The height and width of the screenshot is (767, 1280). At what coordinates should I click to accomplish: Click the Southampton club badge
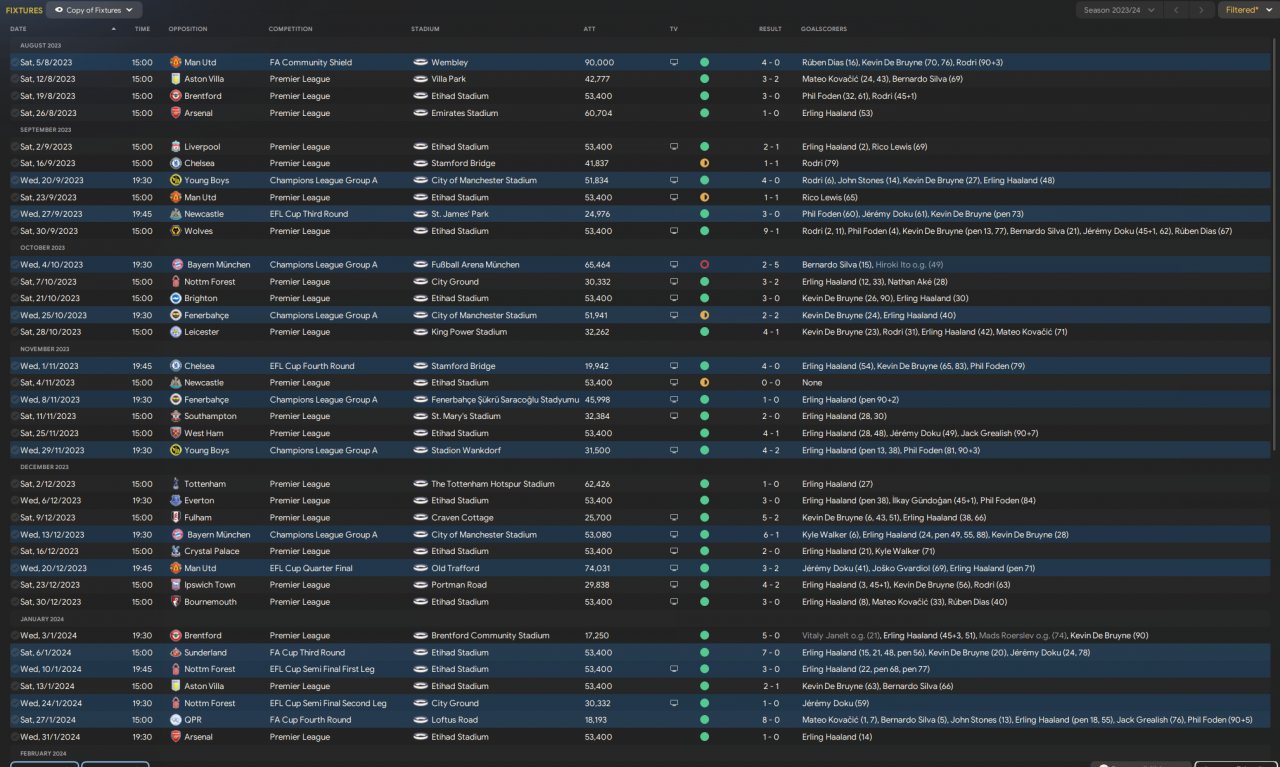(176, 416)
